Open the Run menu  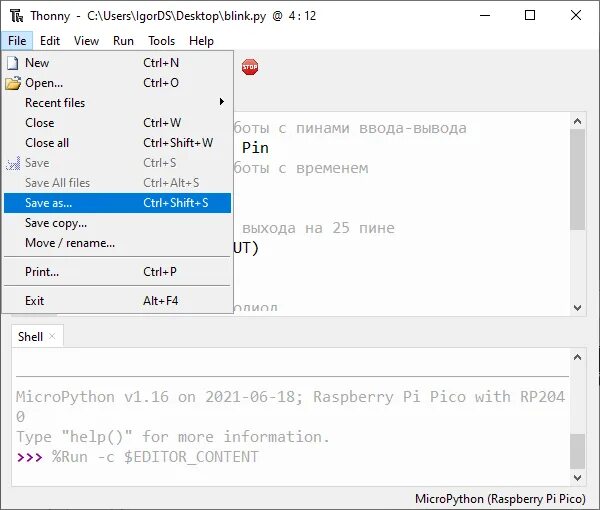click(x=123, y=41)
